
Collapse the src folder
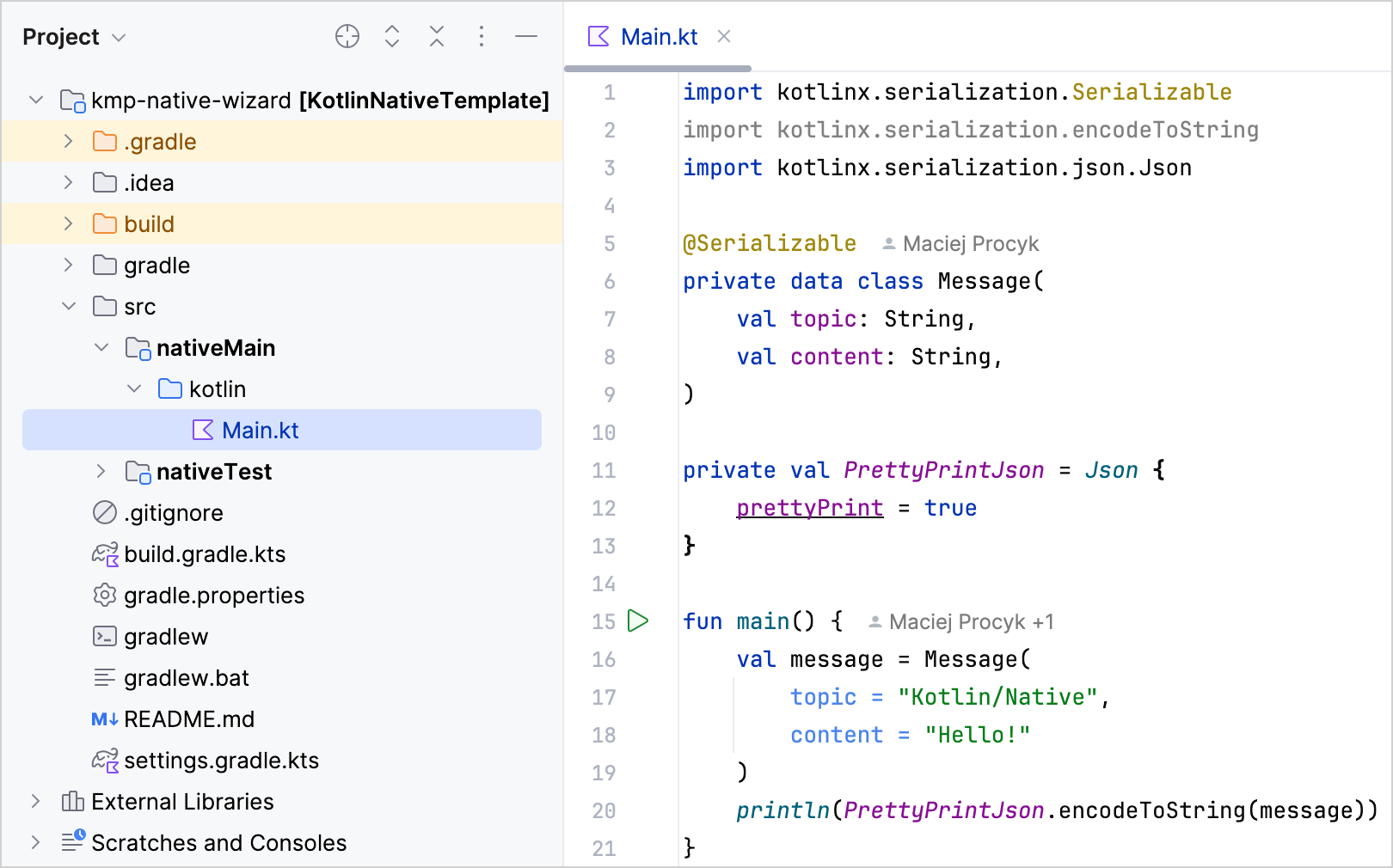point(69,306)
